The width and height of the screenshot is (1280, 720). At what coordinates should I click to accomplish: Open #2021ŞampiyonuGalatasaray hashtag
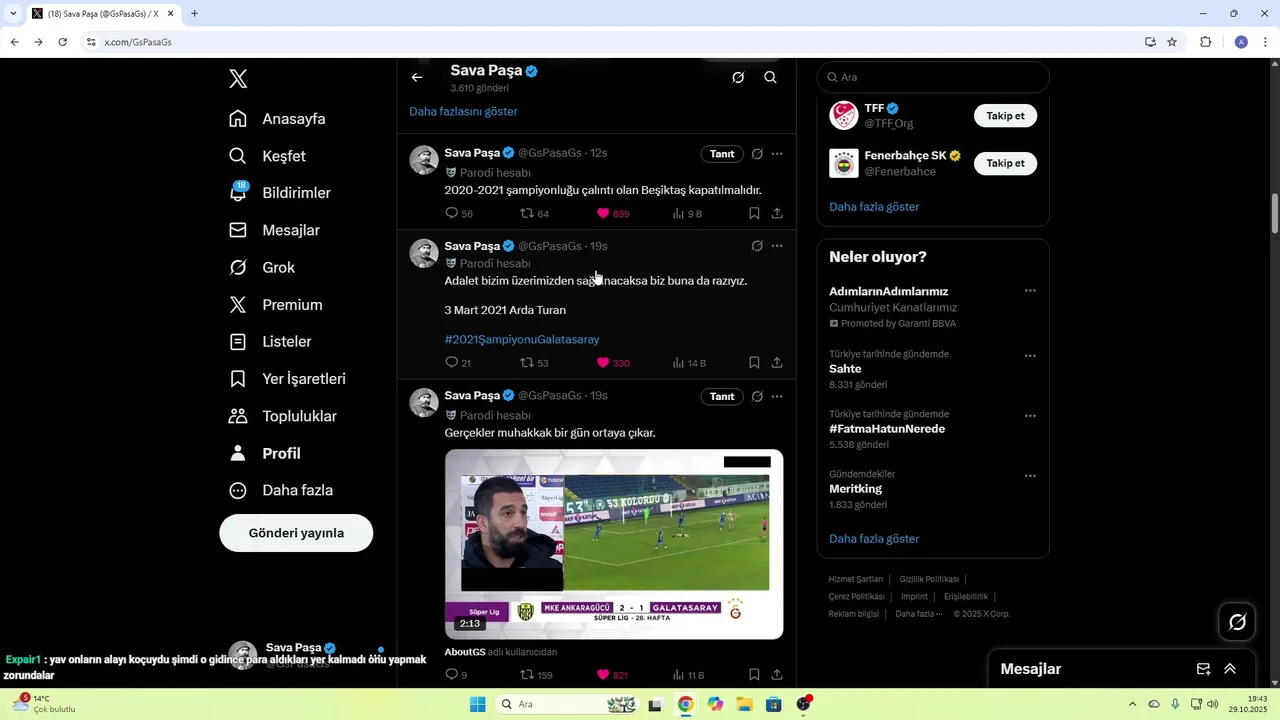pyautogui.click(x=522, y=340)
